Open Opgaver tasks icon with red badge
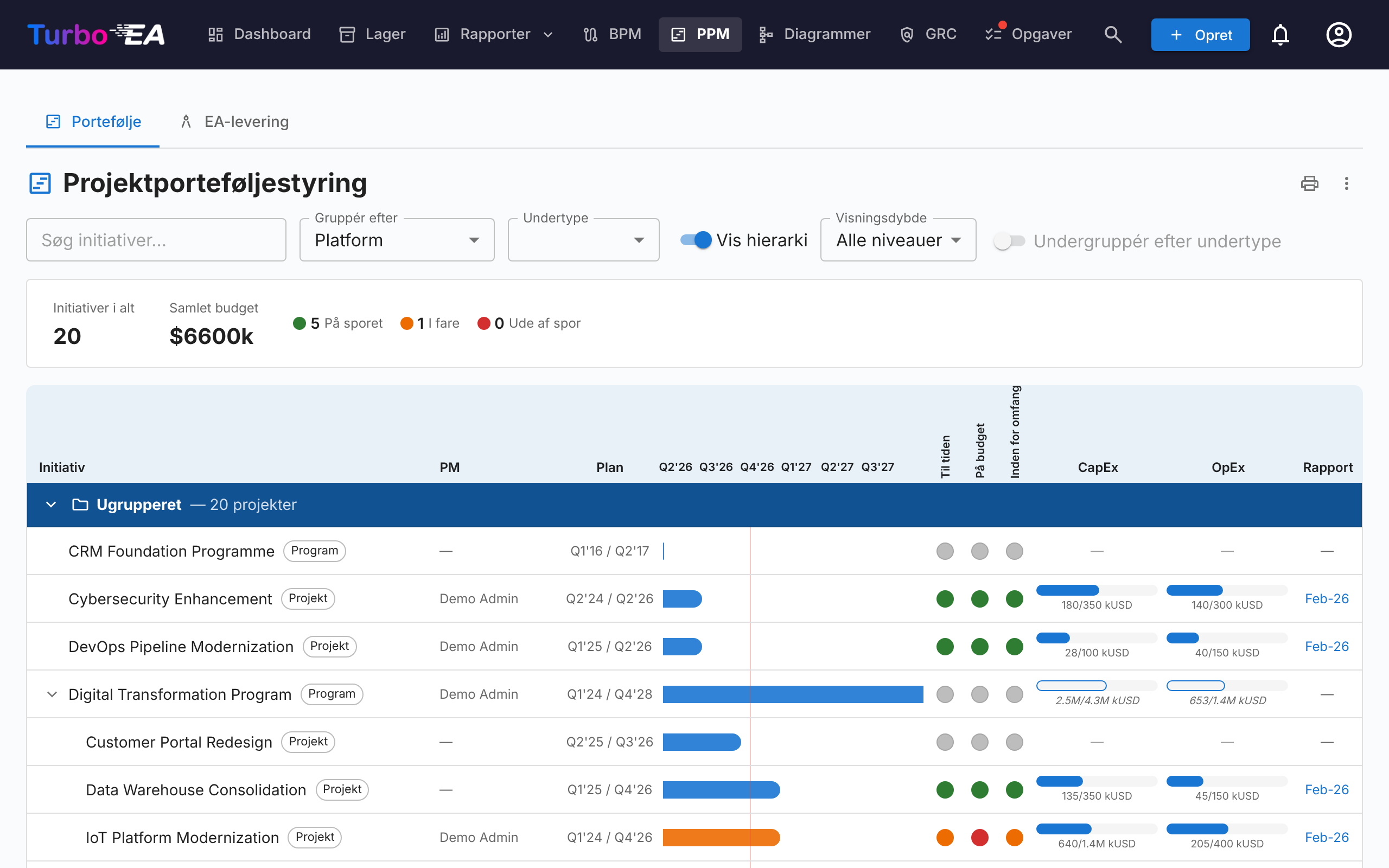 1029,34
